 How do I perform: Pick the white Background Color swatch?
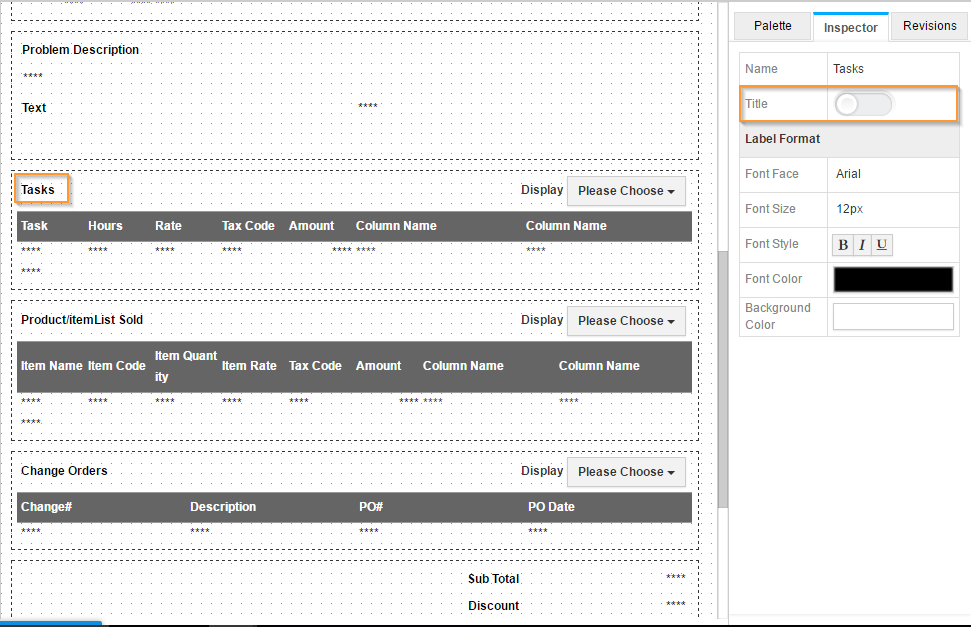pos(893,317)
